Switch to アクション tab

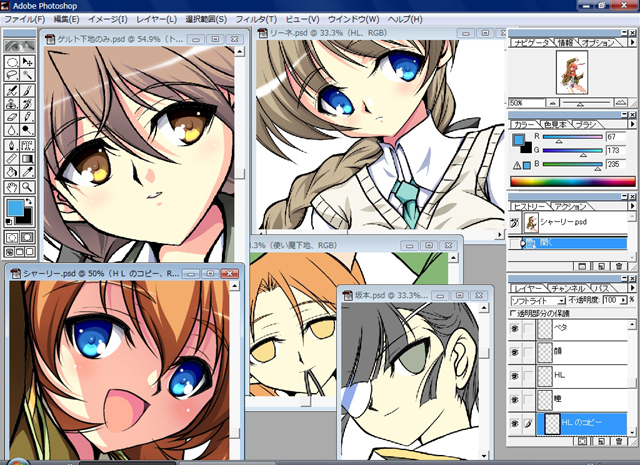[570, 207]
